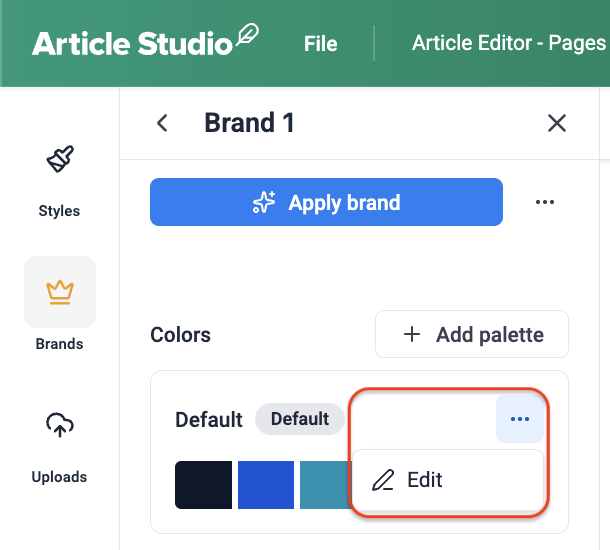Select the dark navy color swatch
The height and width of the screenshot is (550, 610).
pos(203,485)
